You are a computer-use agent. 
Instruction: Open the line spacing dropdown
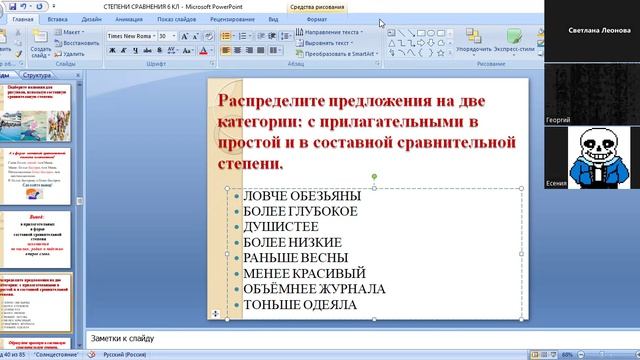pyautogui.click(x=286, y=36)
